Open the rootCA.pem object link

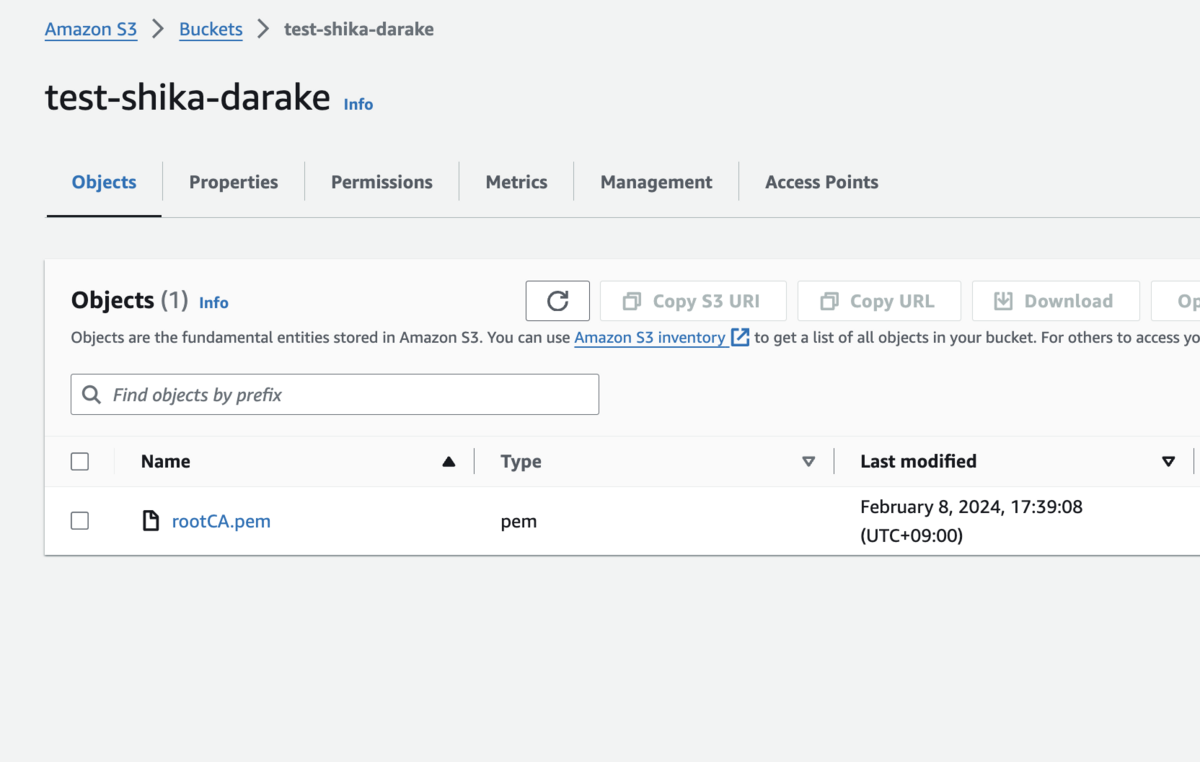pyautogui.click(x=221, y=521)
